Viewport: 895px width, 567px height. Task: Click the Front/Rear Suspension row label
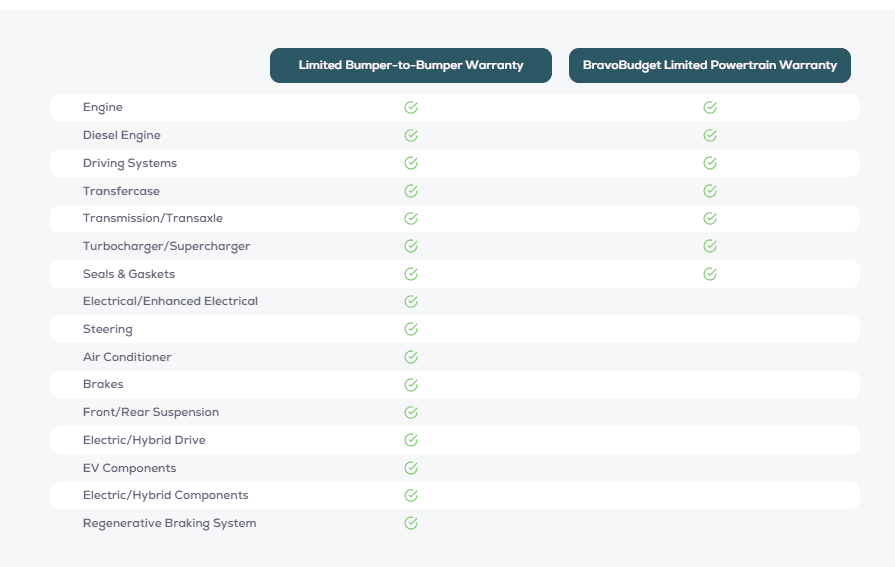click(151, 412)
